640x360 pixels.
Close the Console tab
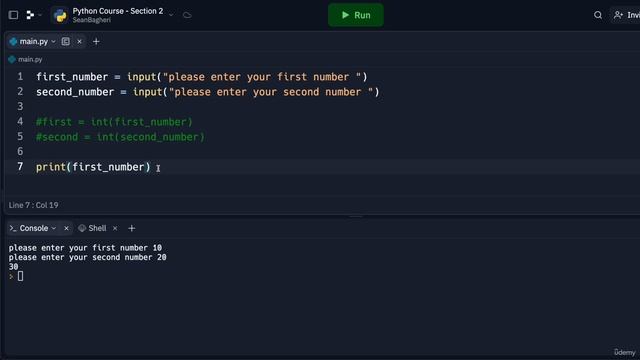[x=66, y=229]
